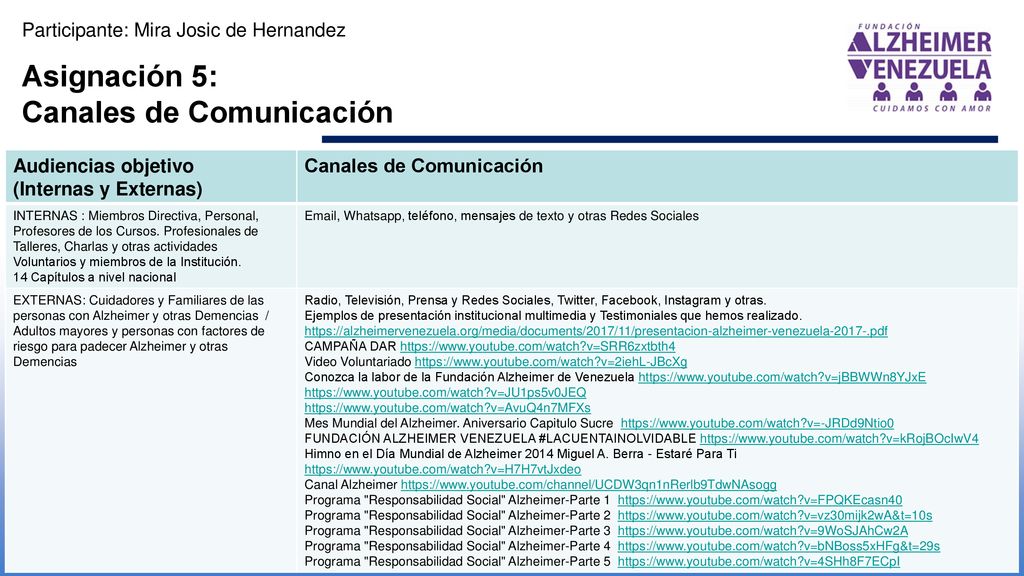Open the Canal Alzheimer channel link
This screenshot has height=576, width=1024.
pyautogui.click(x=588, y=485)
